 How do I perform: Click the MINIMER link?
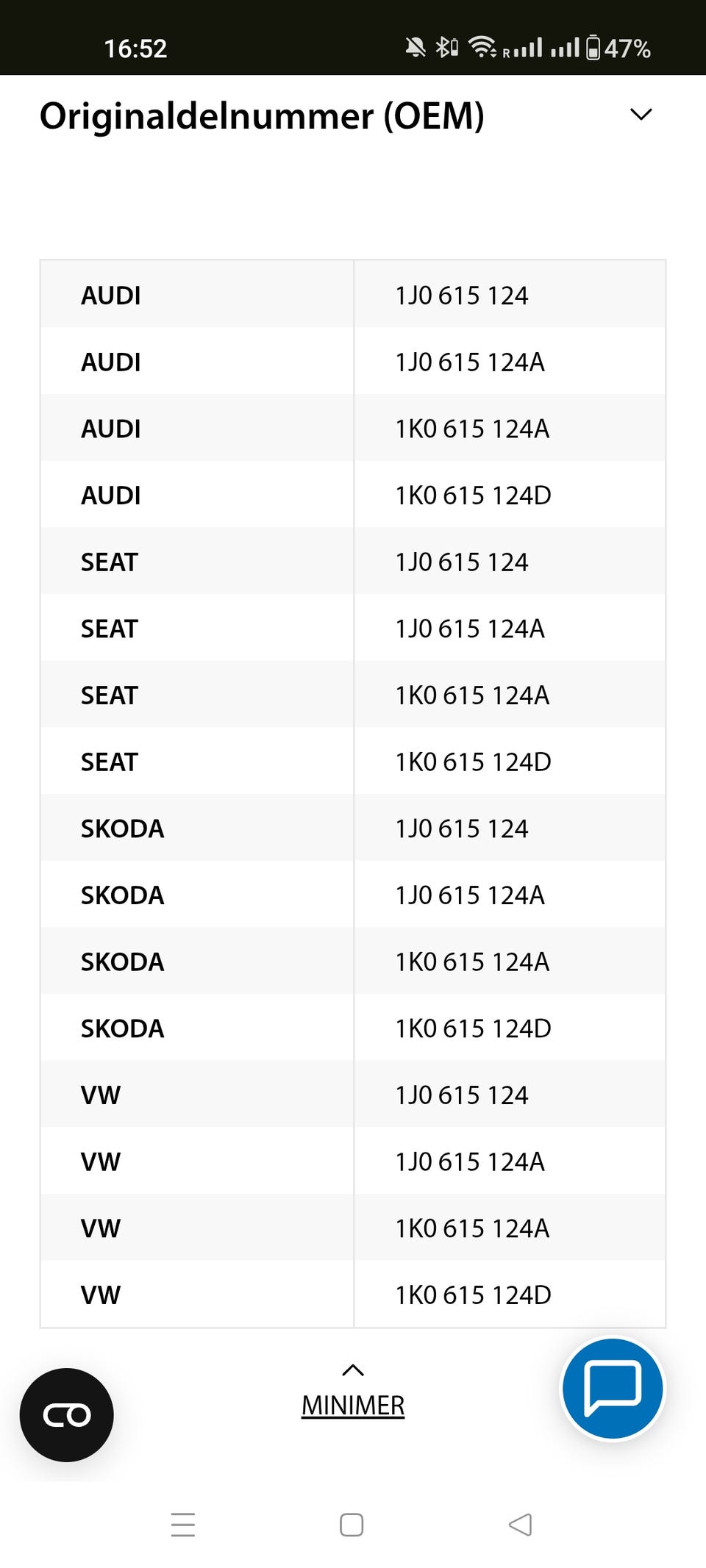coord(353,1406)
